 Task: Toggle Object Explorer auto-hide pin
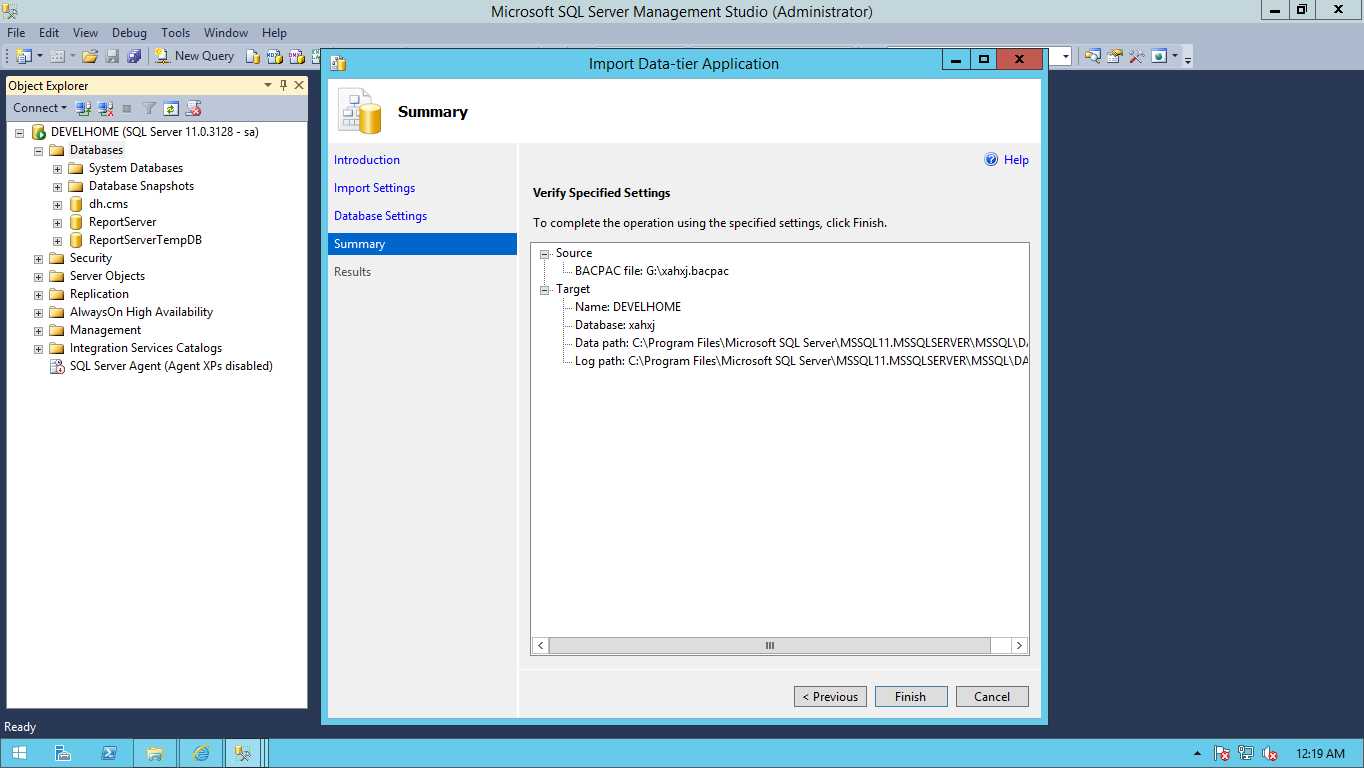284,86
